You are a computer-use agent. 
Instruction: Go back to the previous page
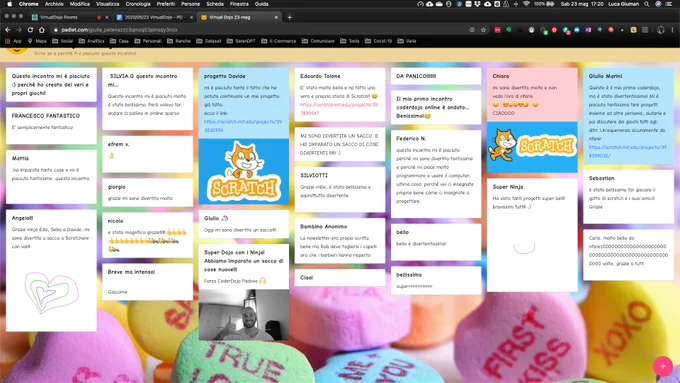click(8, 30)
